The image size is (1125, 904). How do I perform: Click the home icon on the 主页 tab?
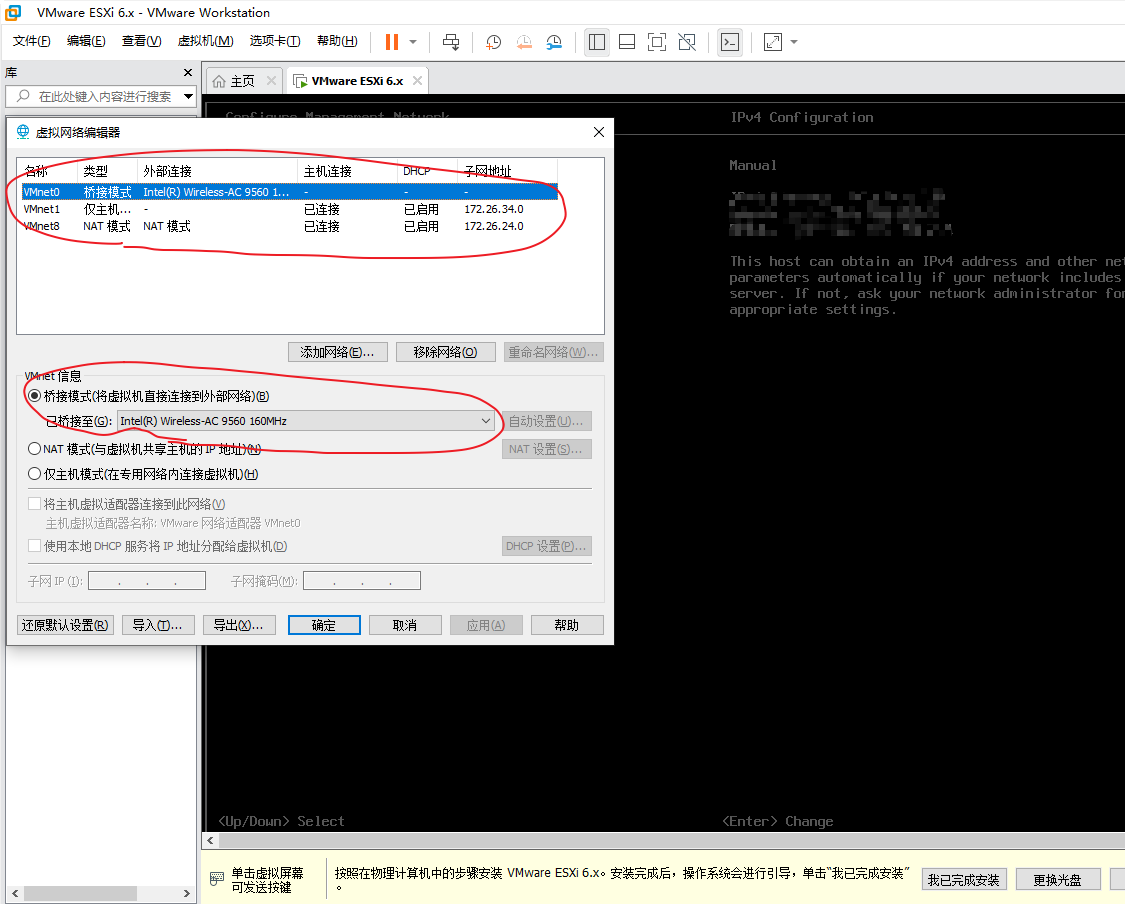(219, 81)
